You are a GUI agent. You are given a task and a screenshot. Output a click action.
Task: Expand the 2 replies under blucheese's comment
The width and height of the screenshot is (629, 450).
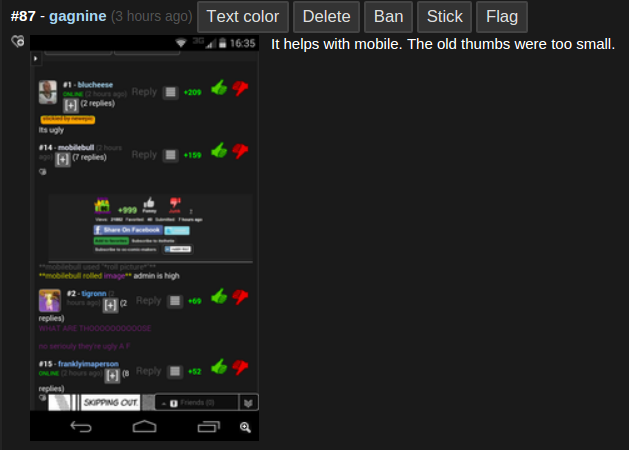click(71, 105)
